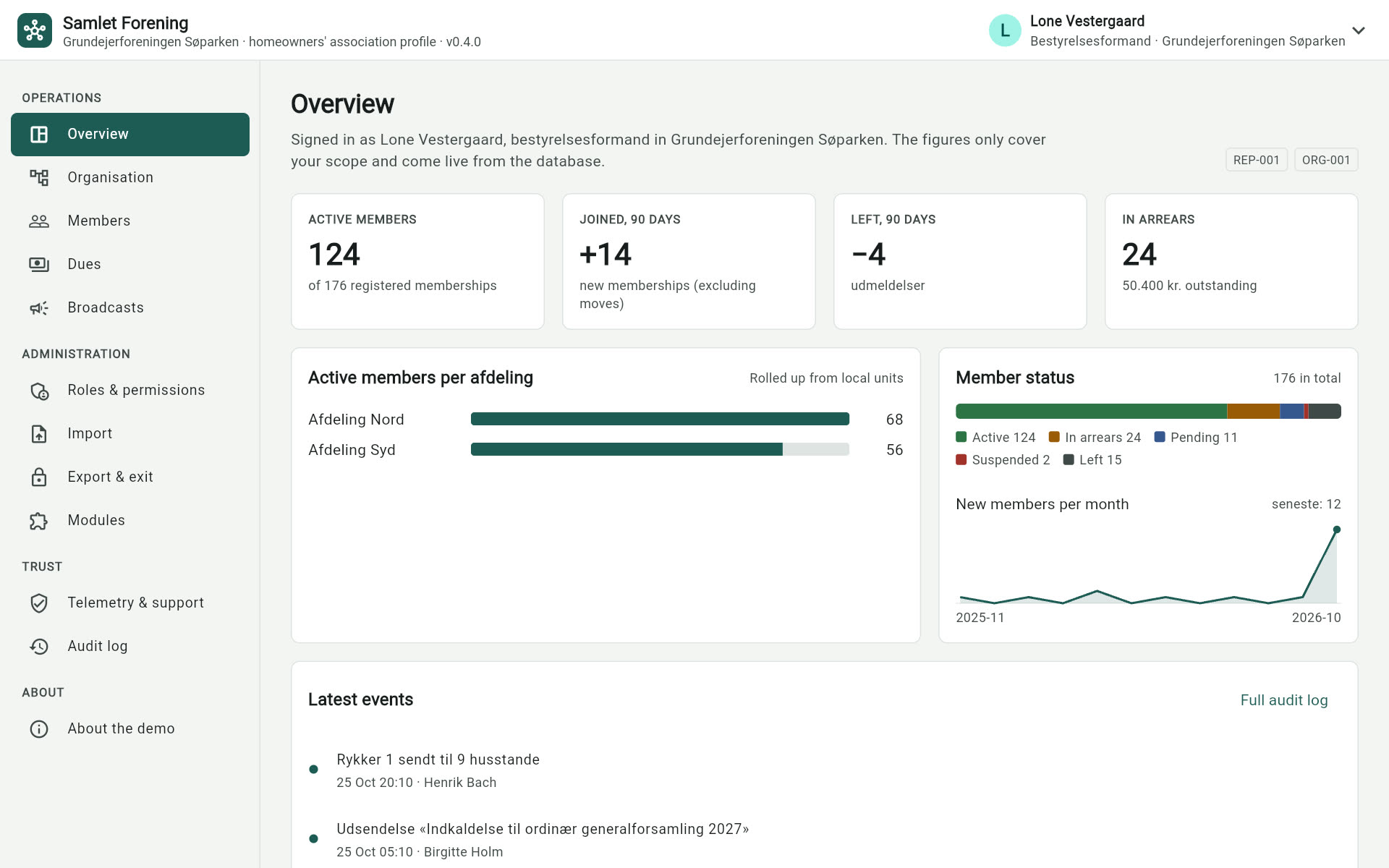Click the ORG-001 tag
The image size is (1389, 868).
tap(1326, 160)
